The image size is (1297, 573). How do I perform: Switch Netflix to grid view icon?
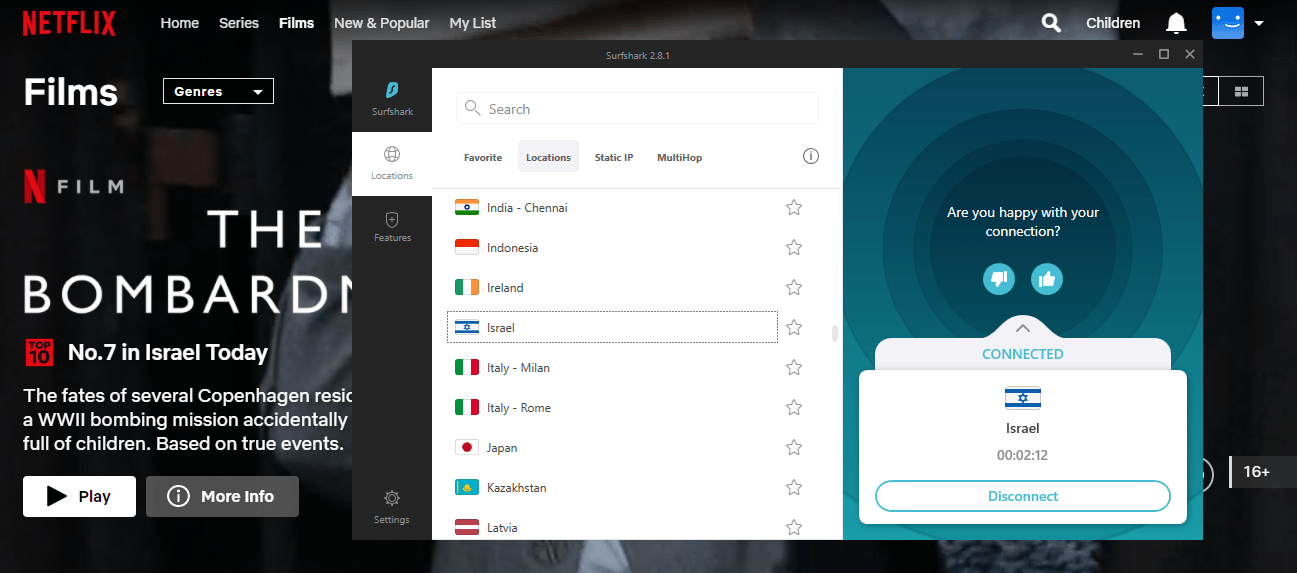1241,92
